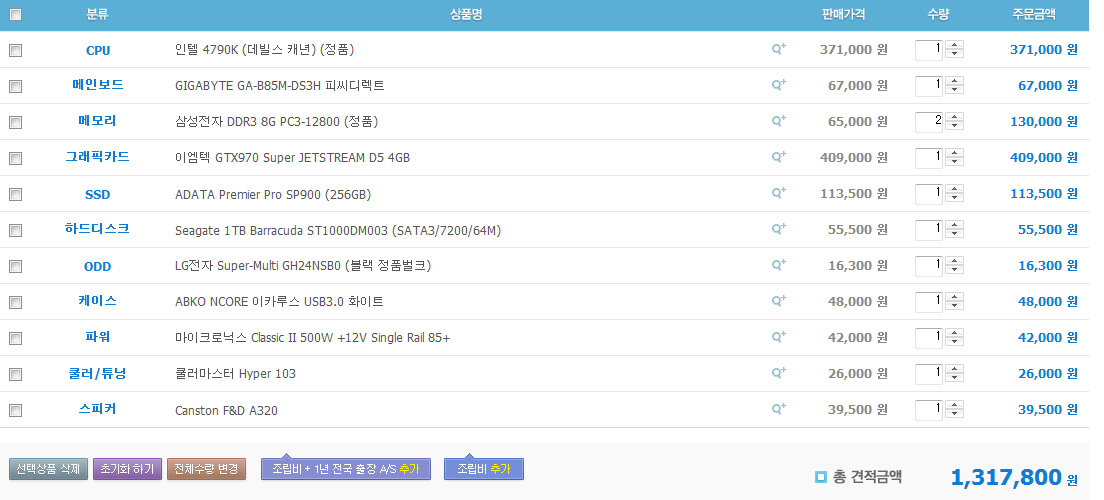
Task: Click the 판매가격 column header
Action: 843,14
